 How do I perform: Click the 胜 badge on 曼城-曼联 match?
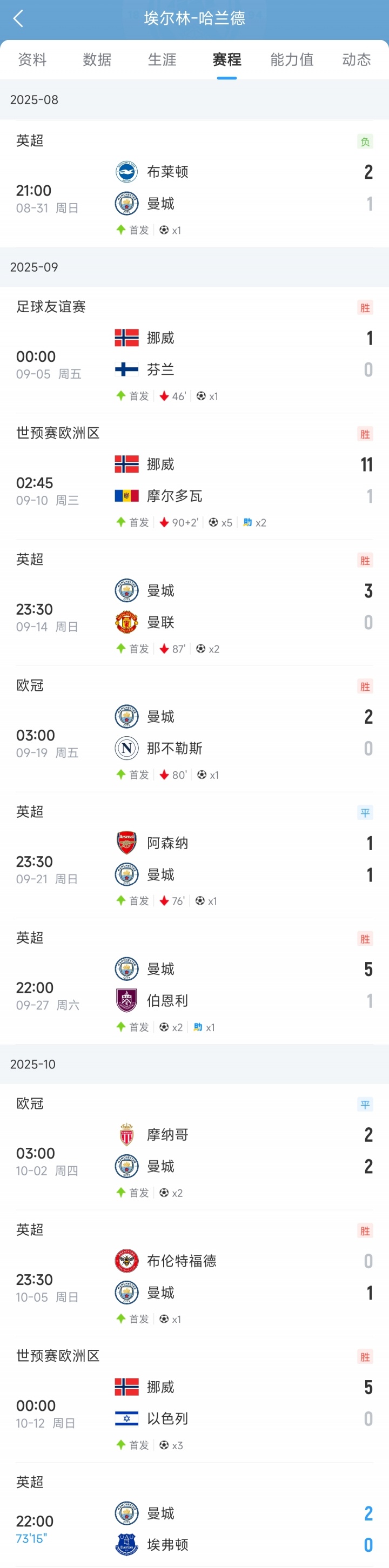tap(365, 561)
